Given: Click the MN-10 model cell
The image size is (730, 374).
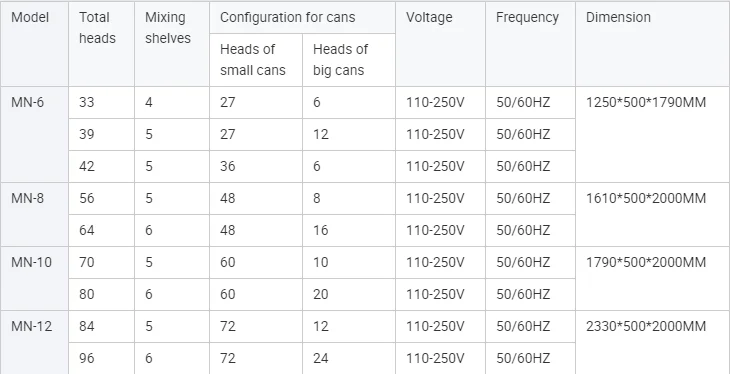Looking at the screenshot, I should 34,278.
